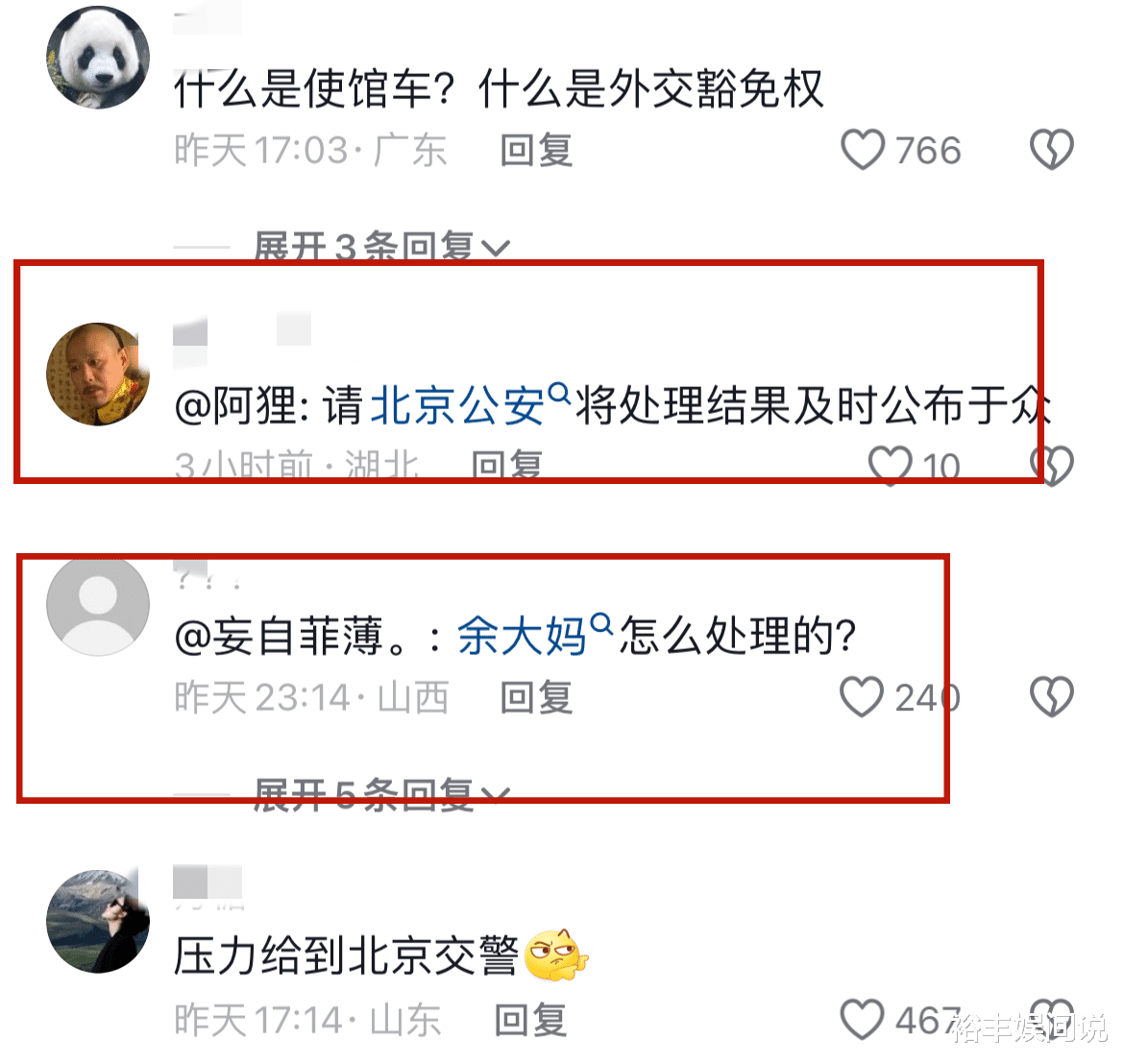The height and width of the screenshot is (1064, 1124).
Task: Click the search icon beside 北京公安
Action: 559,394
